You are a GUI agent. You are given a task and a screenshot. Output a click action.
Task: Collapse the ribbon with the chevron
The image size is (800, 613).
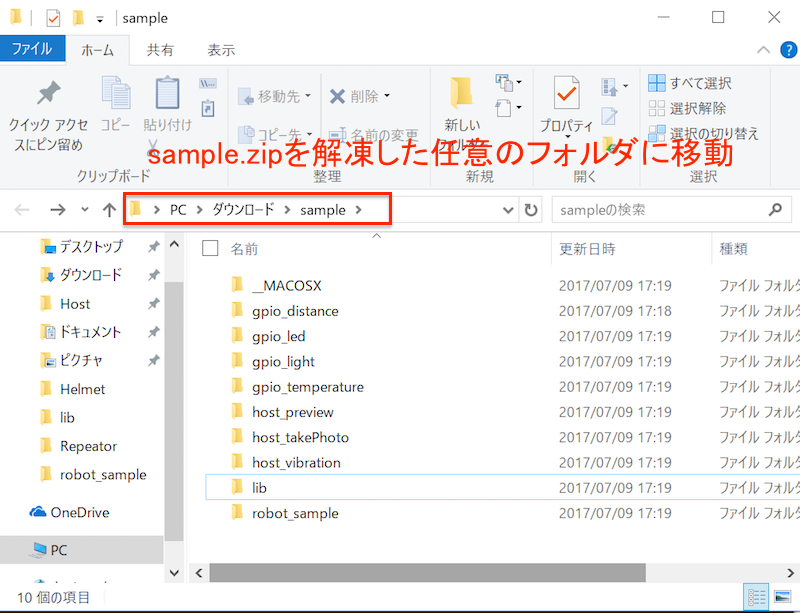(763, 50)
